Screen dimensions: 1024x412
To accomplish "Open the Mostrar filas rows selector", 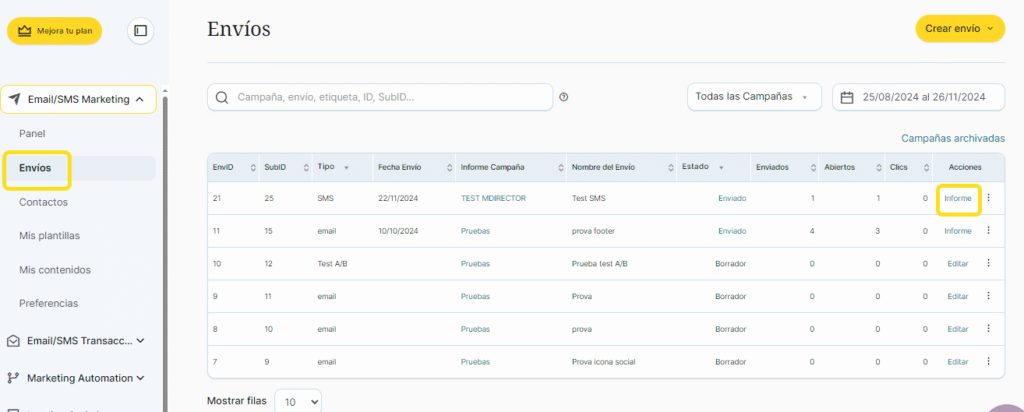I will (298, 401).
